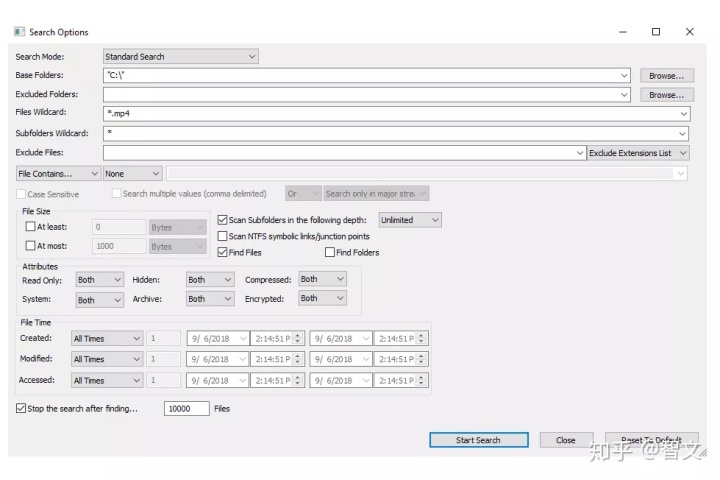Click the 10000 files limit field
The height and width of the screenshot is (480, 720).
point(186,408)
